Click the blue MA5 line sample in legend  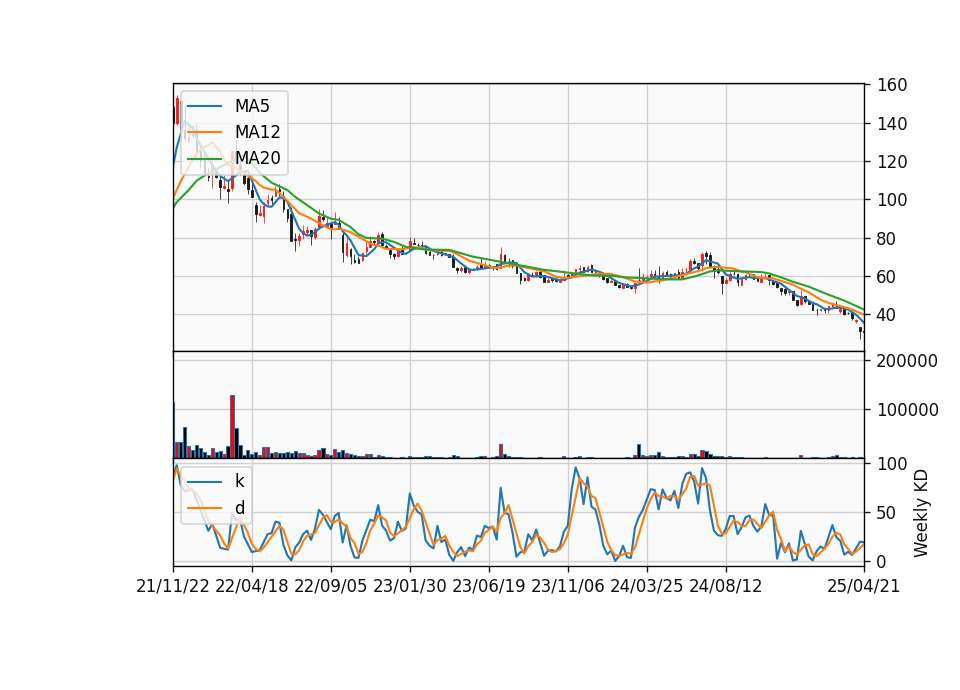204,106
